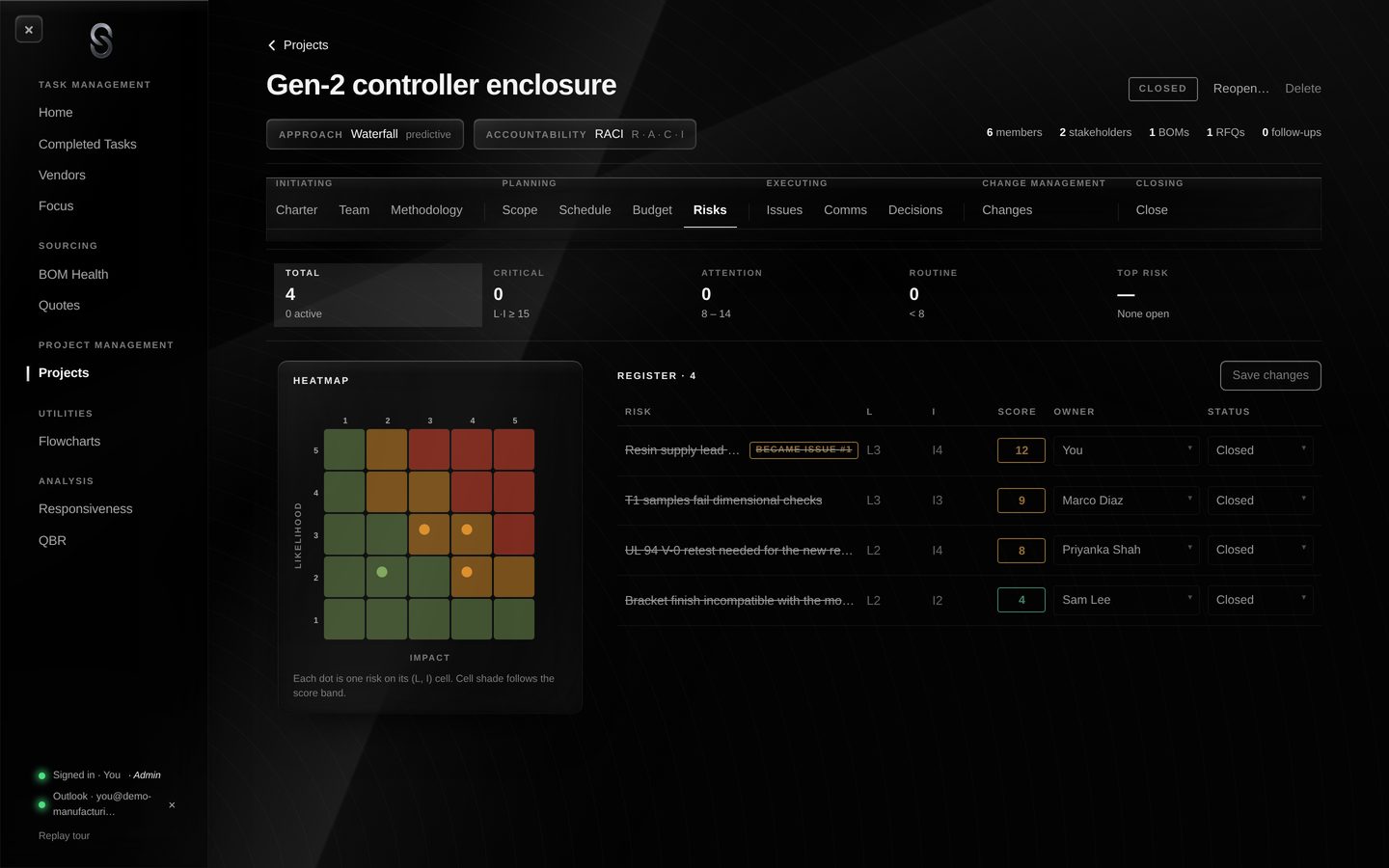
Task: Select the Total risks summary card
Action: (378, 294)
